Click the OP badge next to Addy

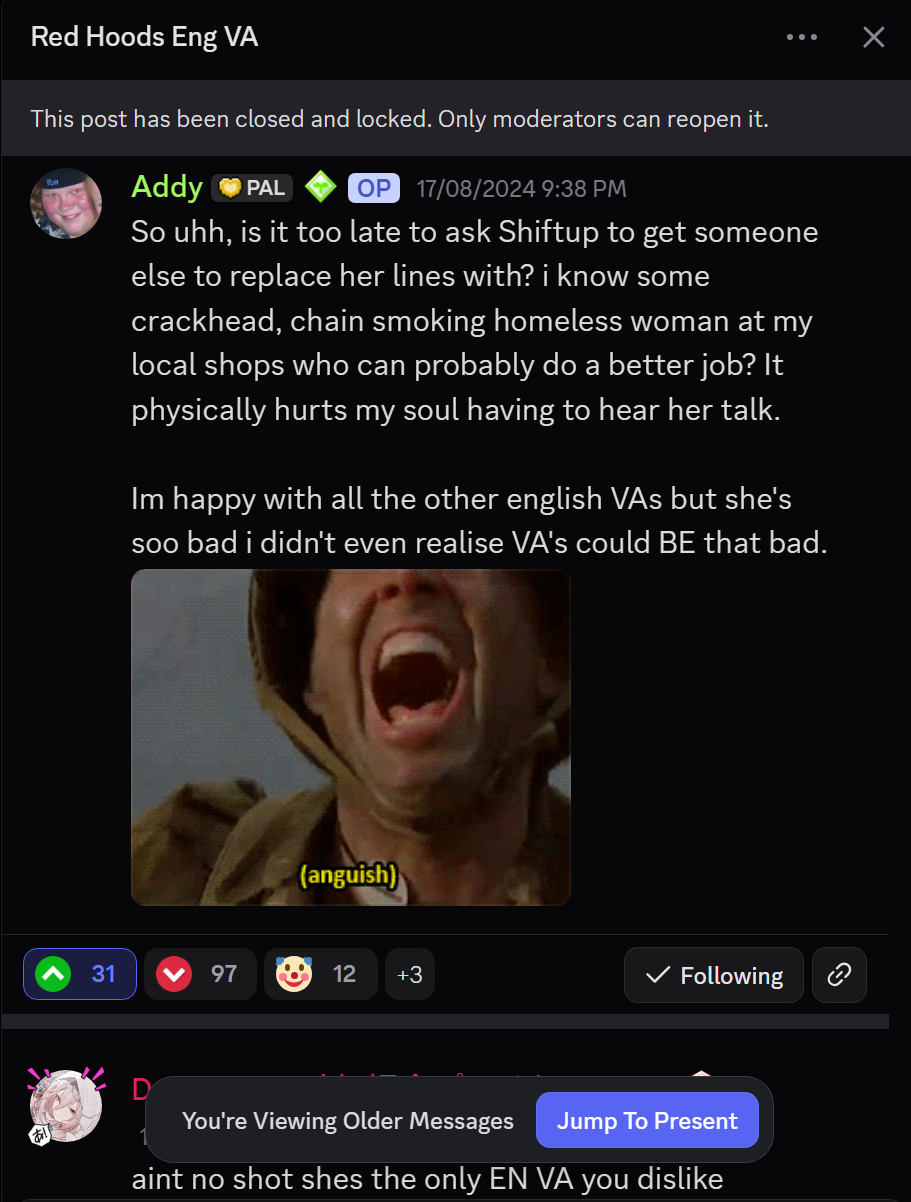374,188
